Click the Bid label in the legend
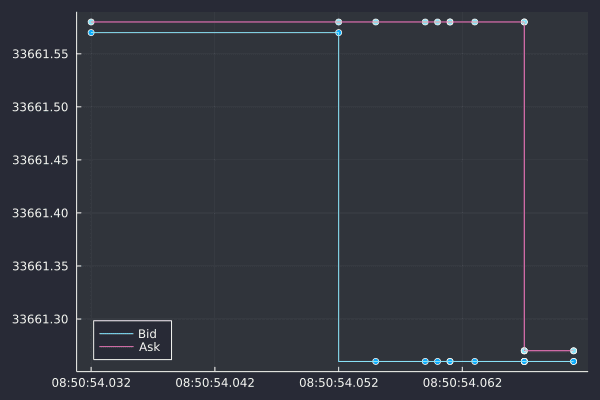600x400 pixels. tap(147, 334)
